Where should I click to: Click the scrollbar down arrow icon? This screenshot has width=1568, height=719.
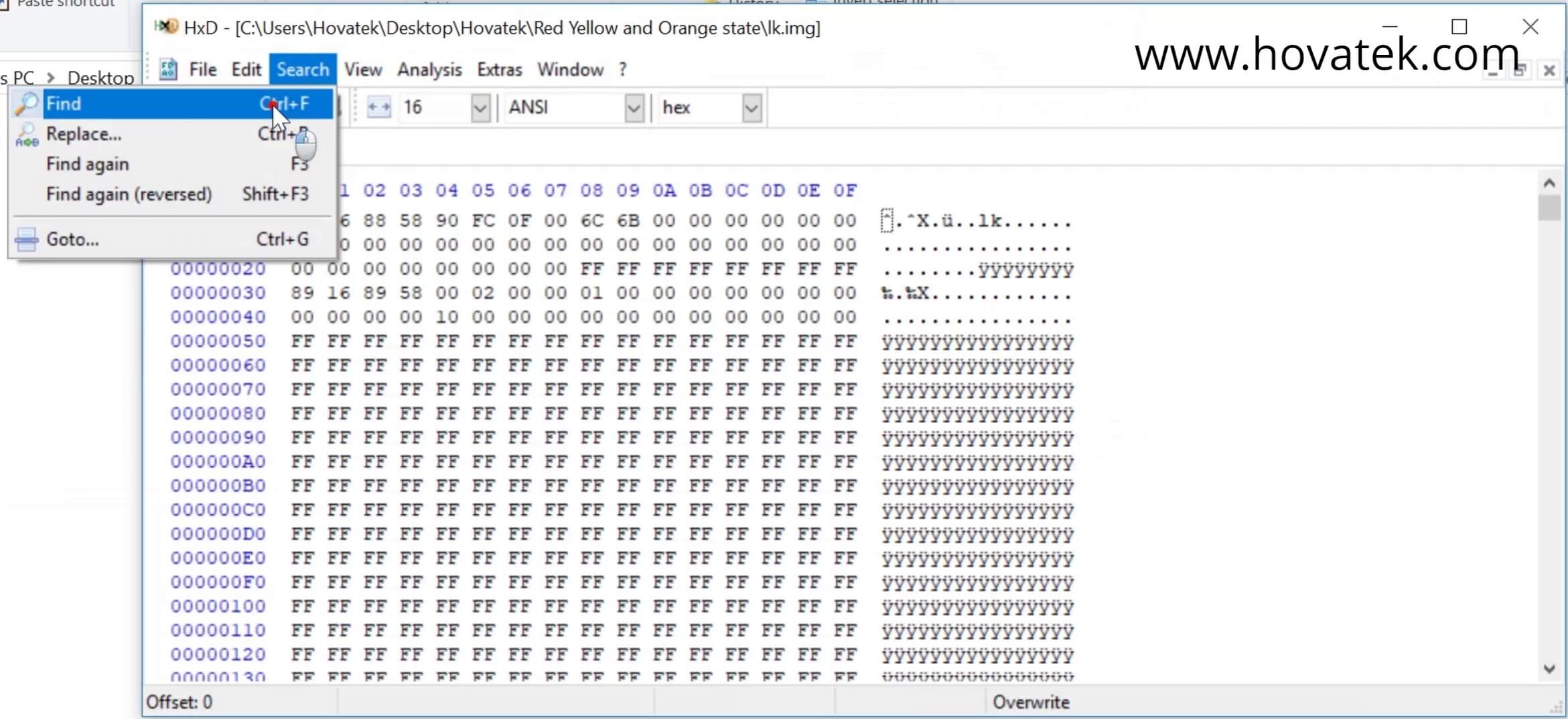1549,669
